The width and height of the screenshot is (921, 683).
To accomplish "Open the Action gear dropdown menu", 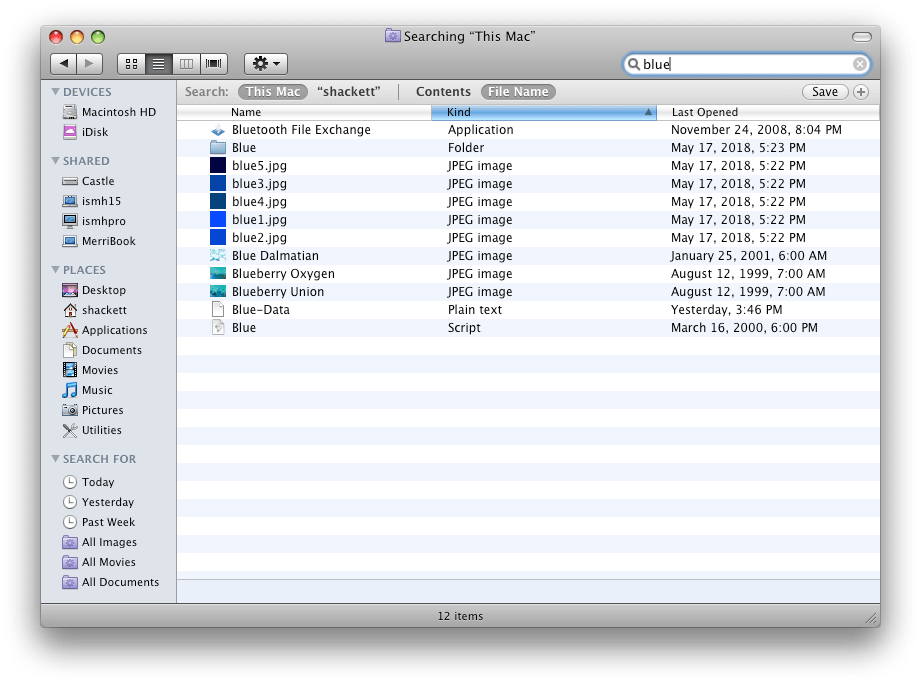I will [266, 64].
